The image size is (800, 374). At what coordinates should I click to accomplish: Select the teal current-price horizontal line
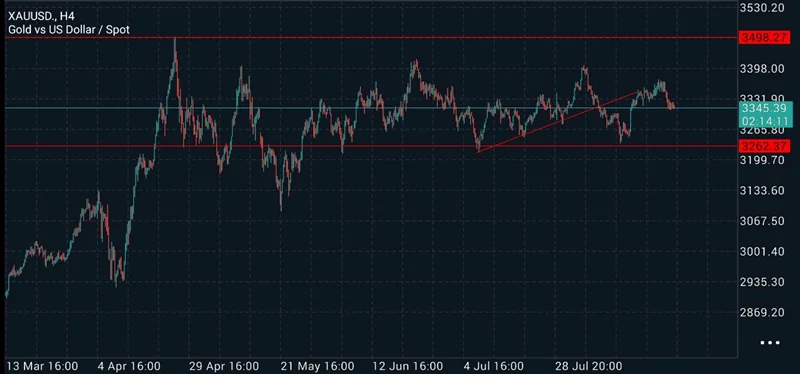tap(371, 108)
